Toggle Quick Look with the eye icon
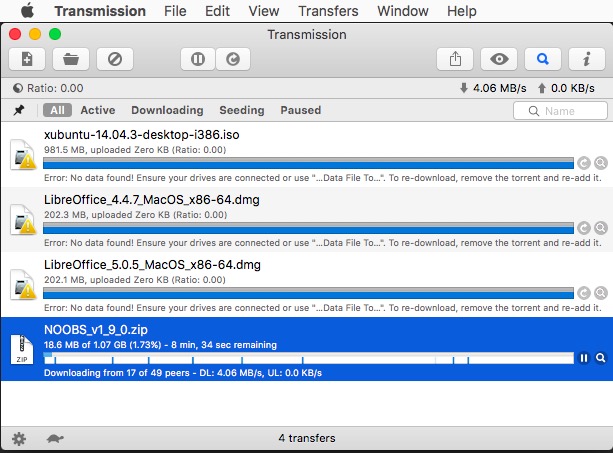Viewport: 613px width, 453px height. click(x=499, y=59)
